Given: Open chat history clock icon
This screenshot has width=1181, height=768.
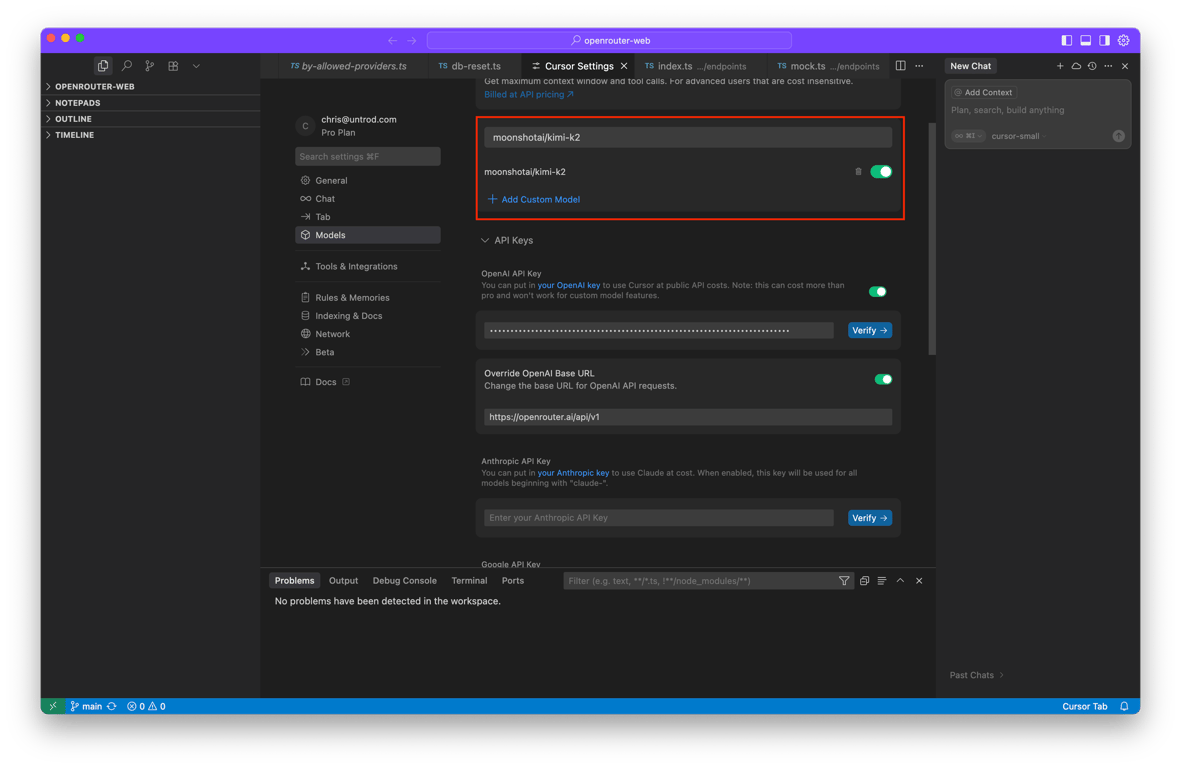Looking at the screenshot, I should click(1092, 66).
